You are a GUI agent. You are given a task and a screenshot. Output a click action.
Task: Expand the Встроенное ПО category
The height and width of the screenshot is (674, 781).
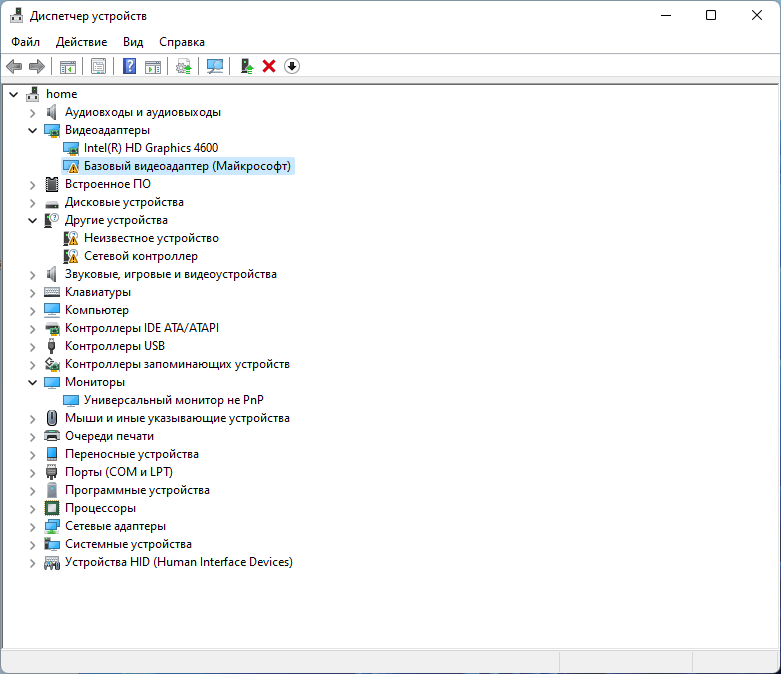tap(32, 185)
